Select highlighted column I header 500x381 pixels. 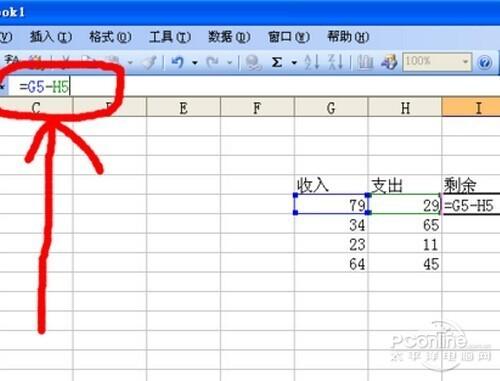[x=471, y=107]
